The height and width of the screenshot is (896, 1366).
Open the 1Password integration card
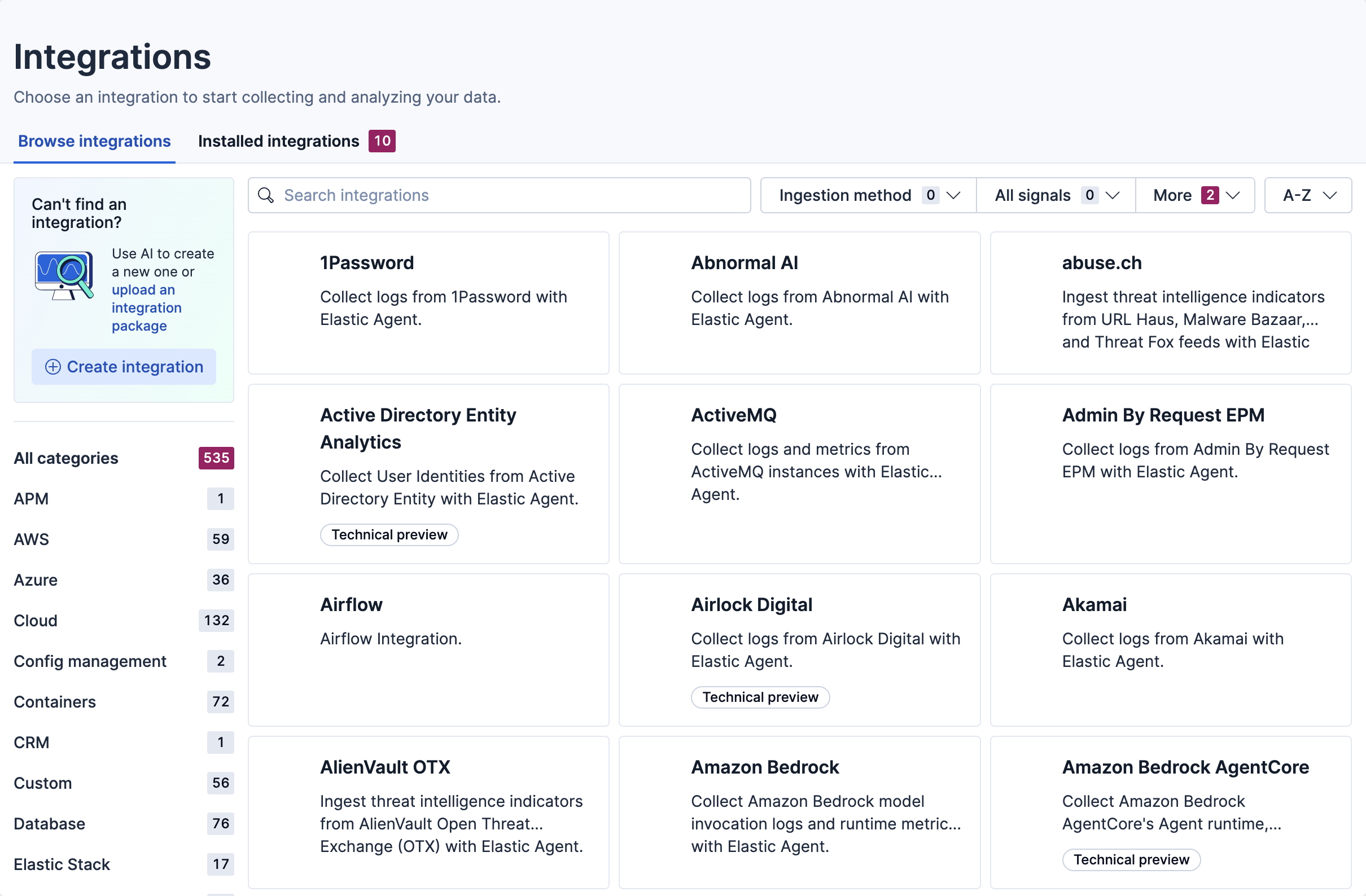point(429,303)
